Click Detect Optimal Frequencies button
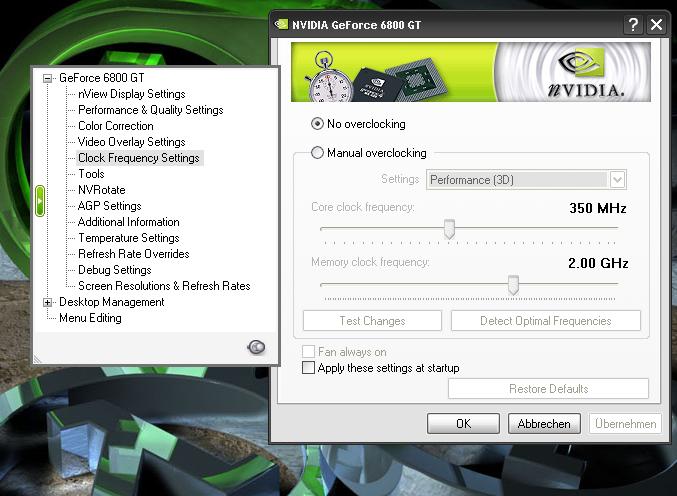 point(546,321)
